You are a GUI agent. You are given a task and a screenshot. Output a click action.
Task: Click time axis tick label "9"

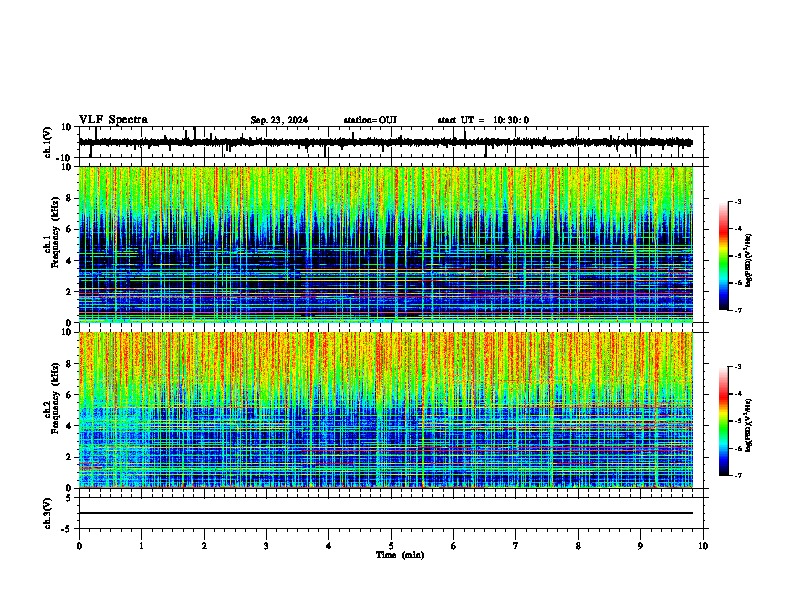point(640,546)
